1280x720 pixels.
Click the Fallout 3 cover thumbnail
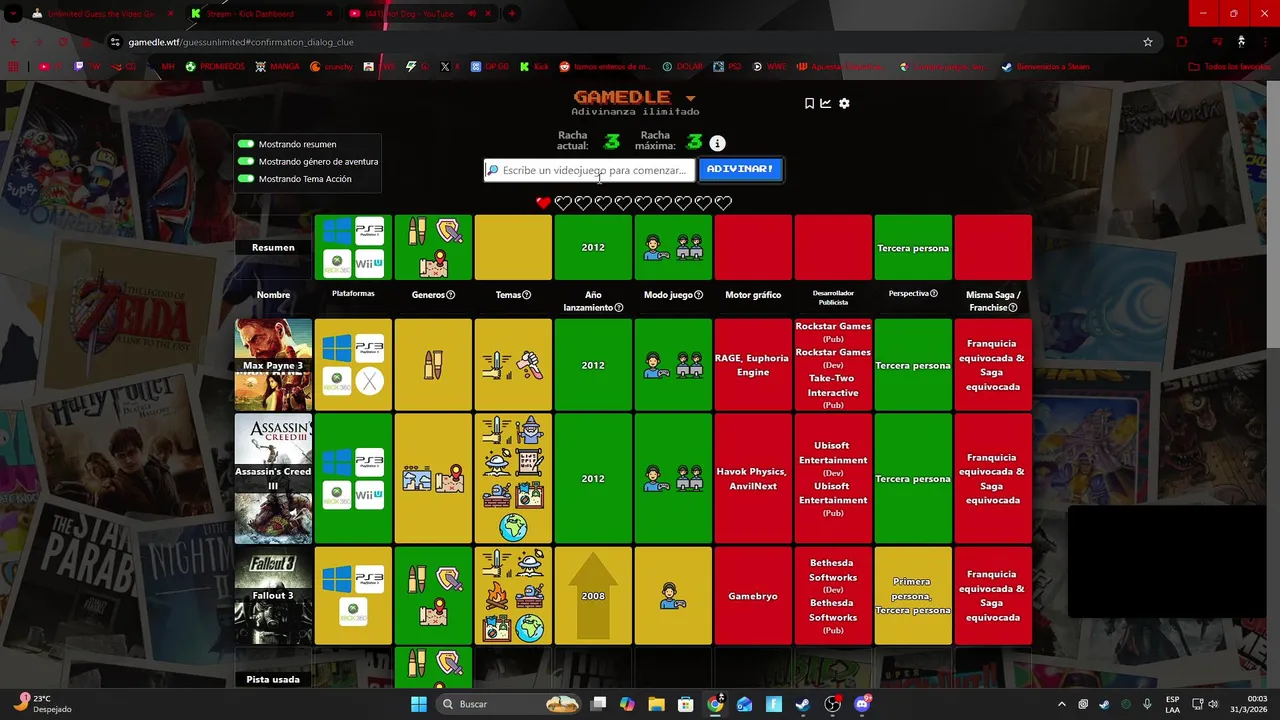click(273, 595)
